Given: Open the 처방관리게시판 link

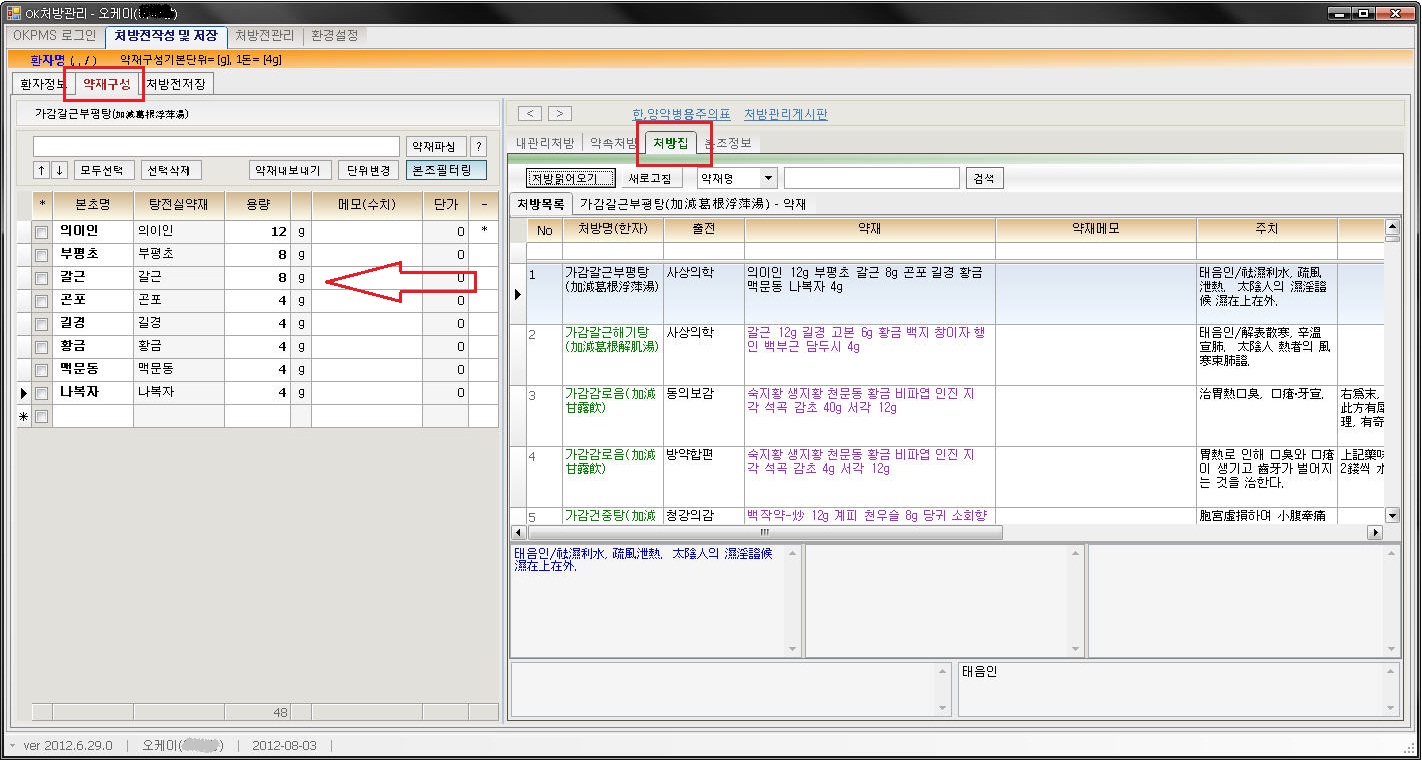Looking at the screenshot, I should (786, 115).
